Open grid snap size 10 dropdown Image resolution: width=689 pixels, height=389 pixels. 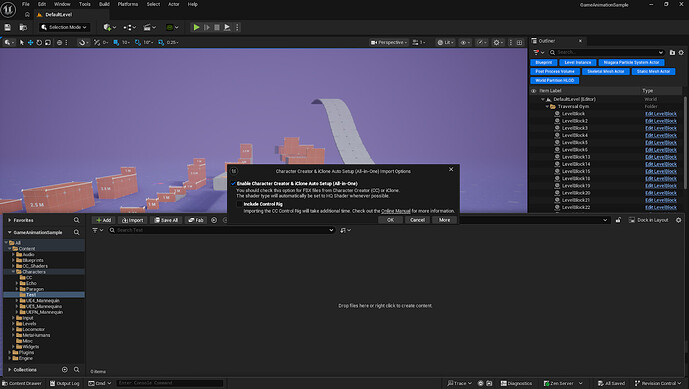click(x=126, y=43)
